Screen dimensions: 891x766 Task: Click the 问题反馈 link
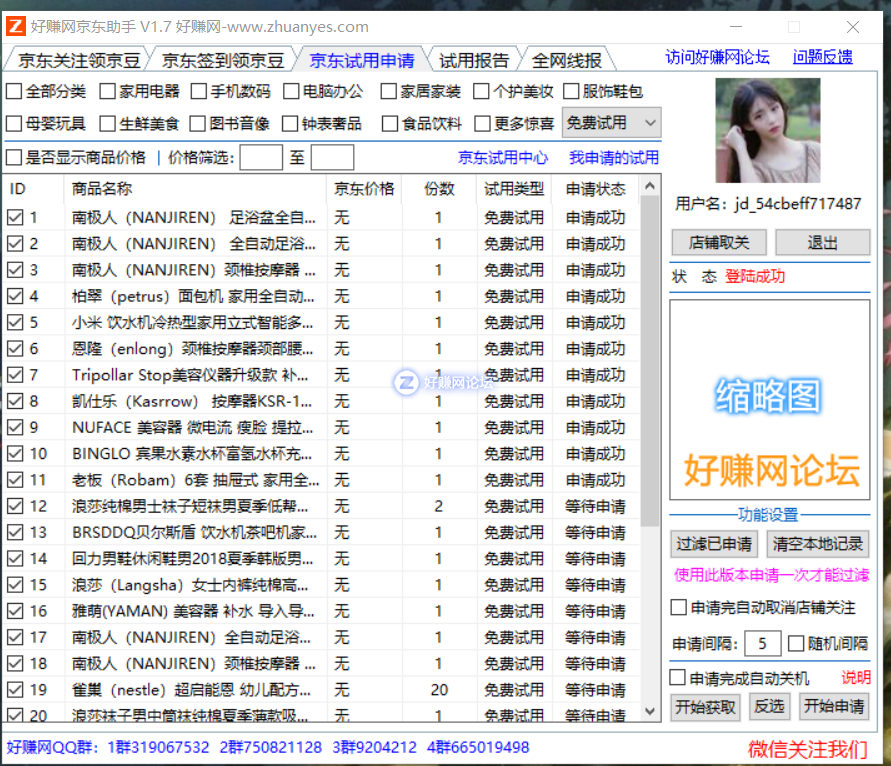pyautogui.click(x=822, y=57)
